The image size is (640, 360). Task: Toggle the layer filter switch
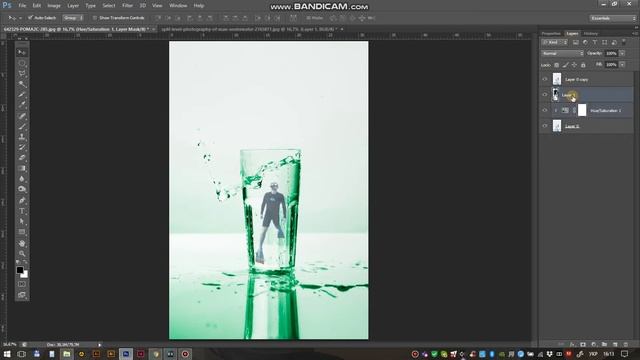624,42
